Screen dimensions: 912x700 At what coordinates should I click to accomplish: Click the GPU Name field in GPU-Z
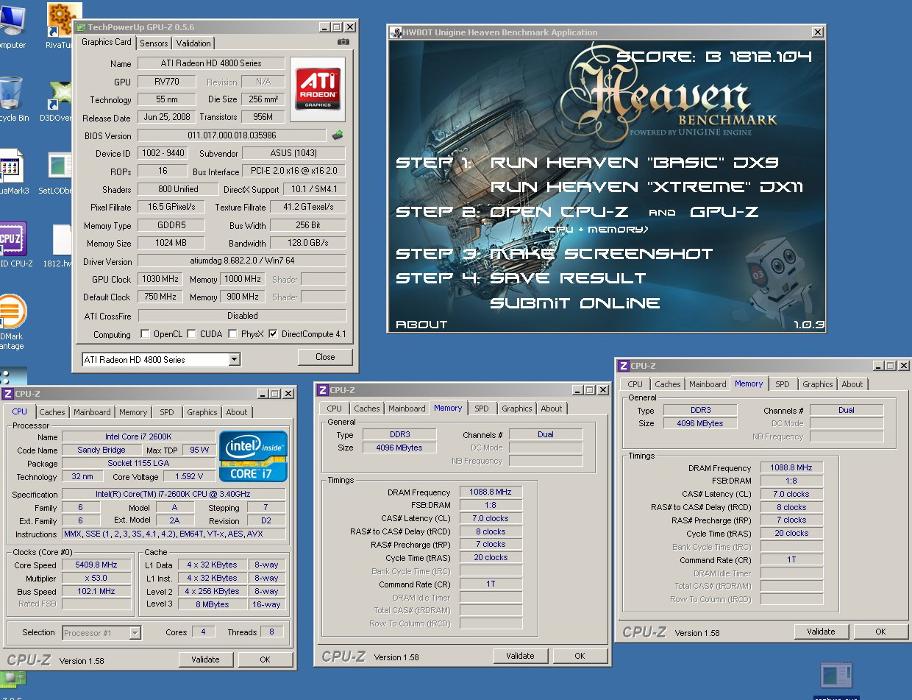point(211,63)
